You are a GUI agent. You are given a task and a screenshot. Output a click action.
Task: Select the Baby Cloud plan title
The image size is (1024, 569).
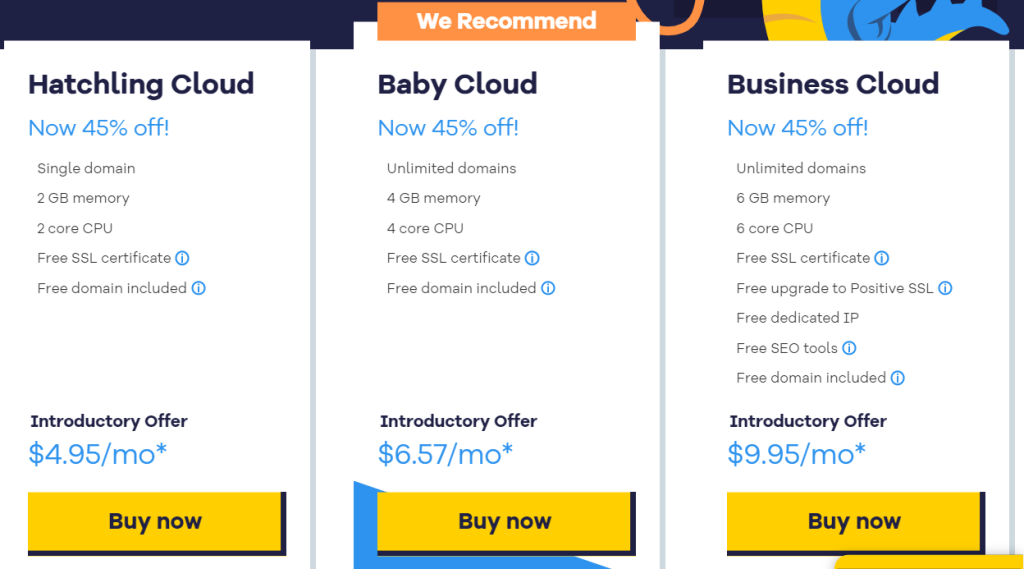(x=457, y=84)
